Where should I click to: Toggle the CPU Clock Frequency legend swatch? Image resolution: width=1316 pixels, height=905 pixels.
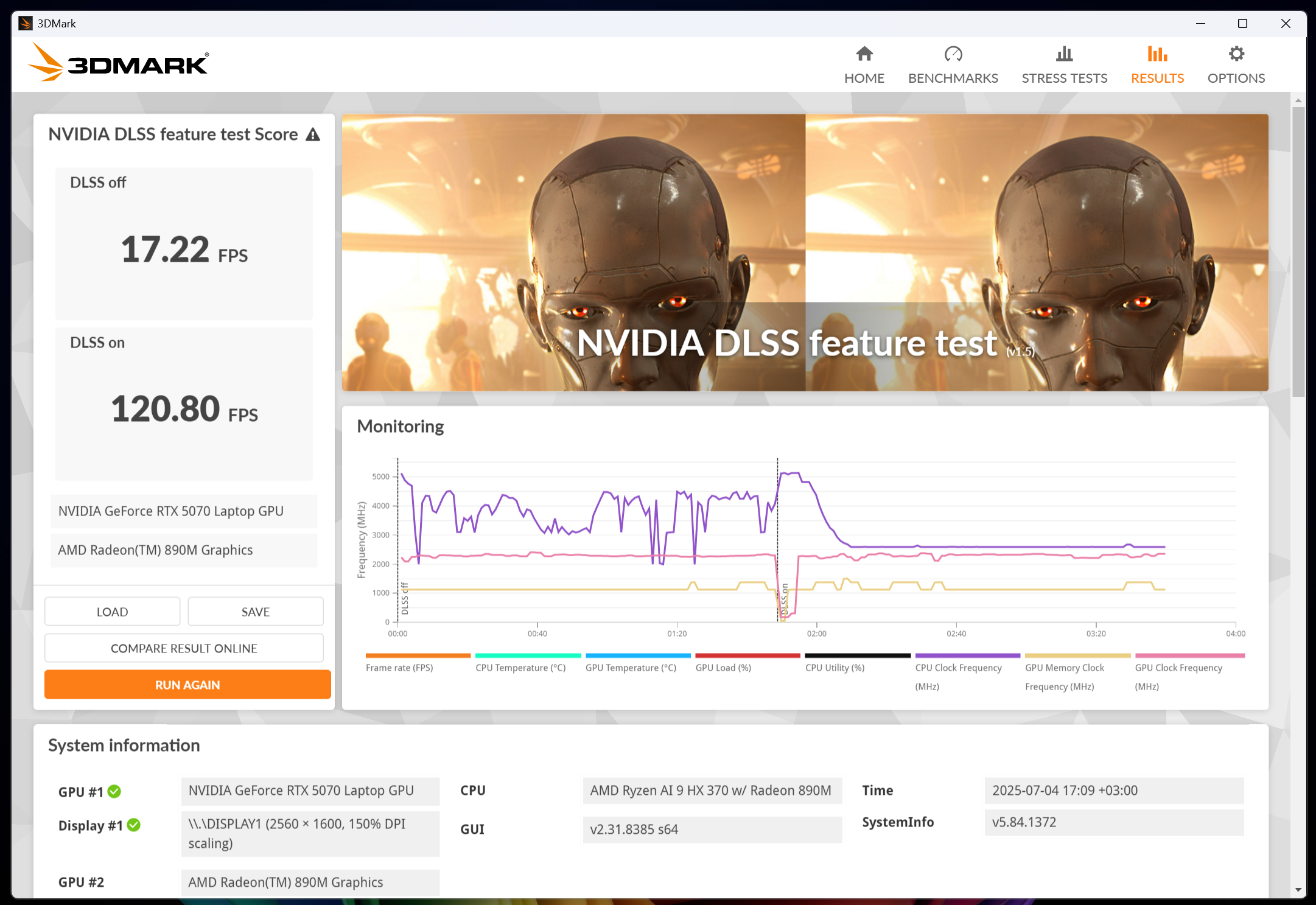click(x=968, y=655)
